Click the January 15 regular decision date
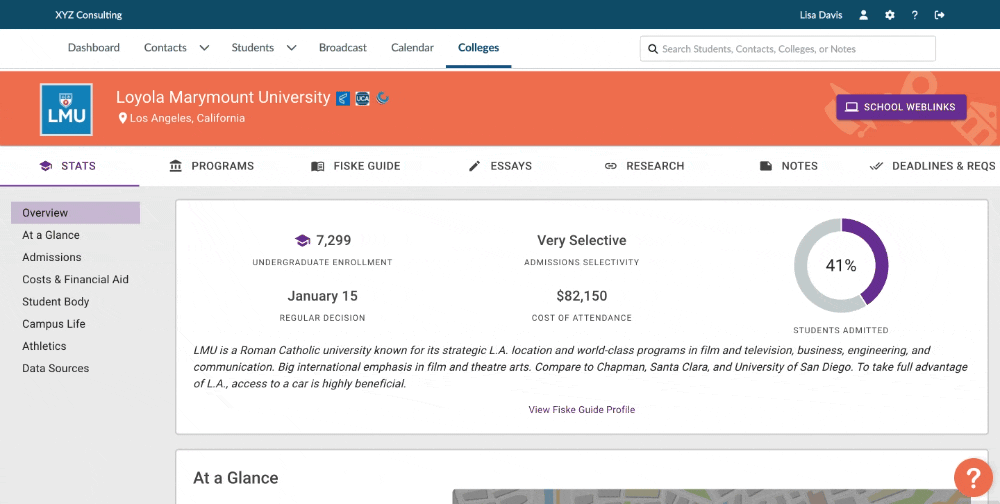 click(322, 296)
